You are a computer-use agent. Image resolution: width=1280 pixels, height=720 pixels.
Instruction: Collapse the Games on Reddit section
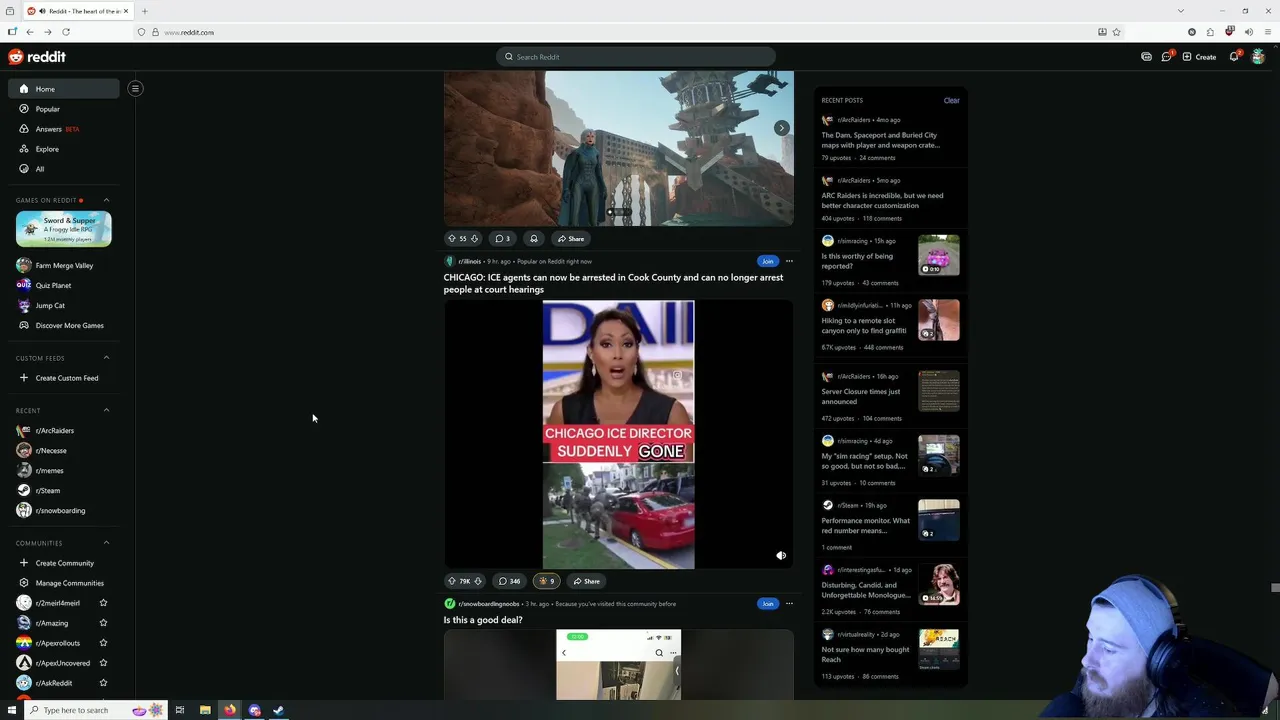(x=106, y=200)
